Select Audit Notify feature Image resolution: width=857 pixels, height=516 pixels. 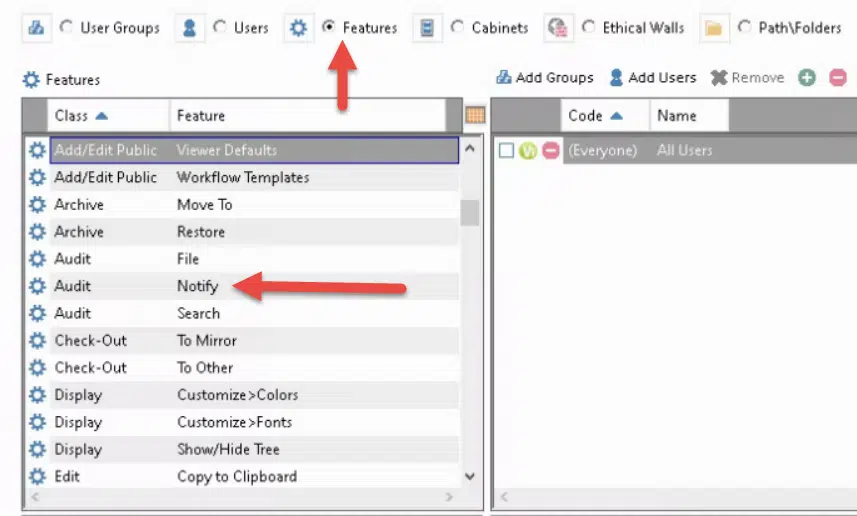(x=254, y=286)
